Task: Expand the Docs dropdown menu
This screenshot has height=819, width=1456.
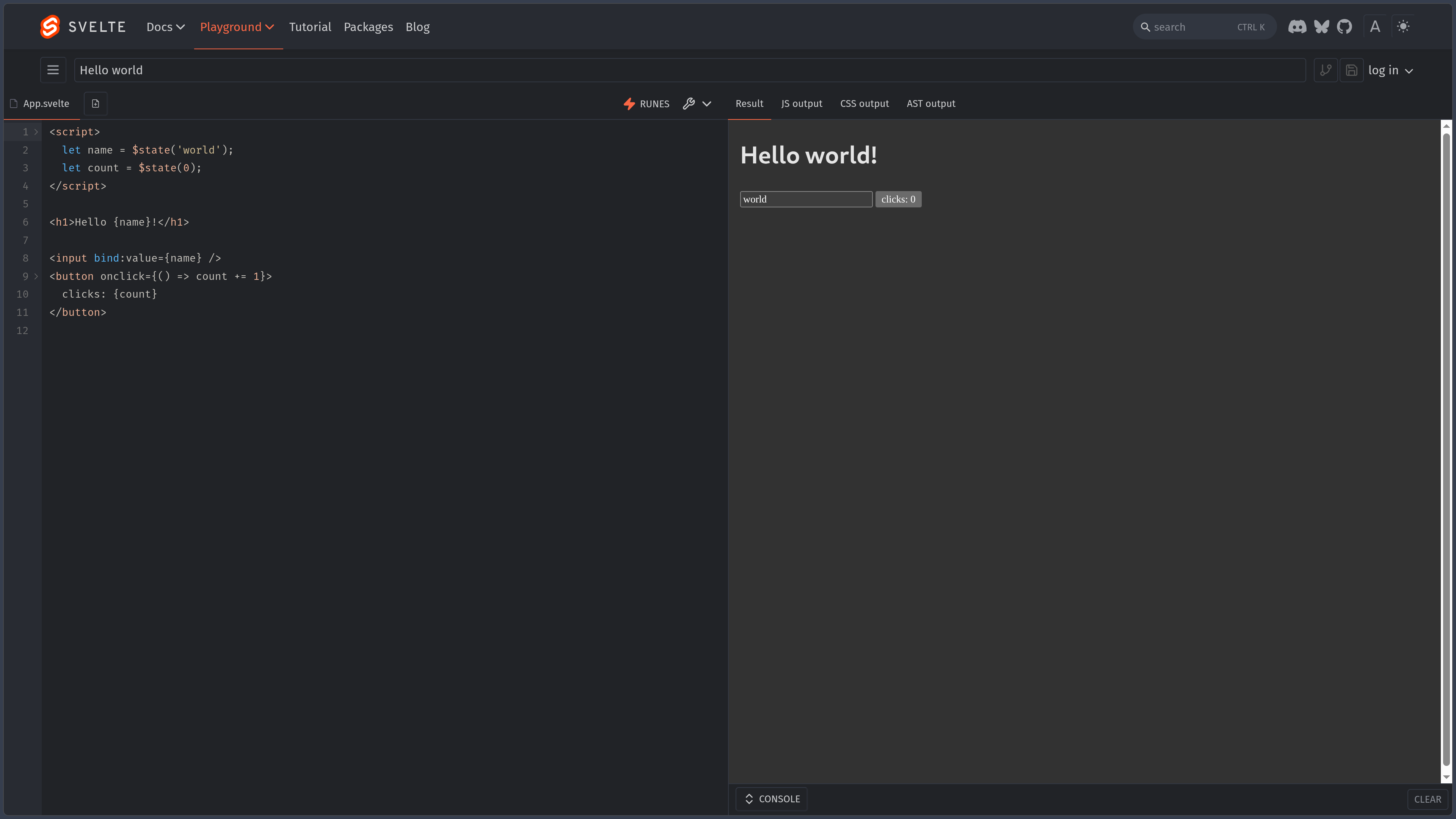Action: coord(166,27)
